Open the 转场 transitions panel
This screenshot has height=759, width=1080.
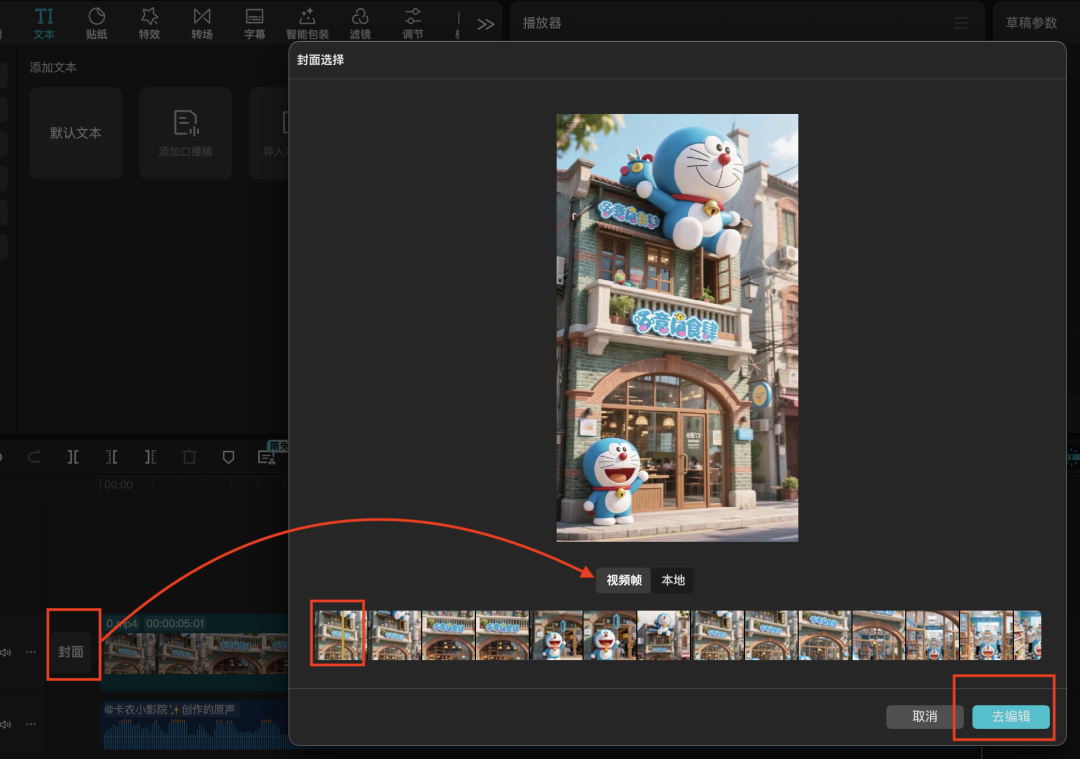(202, 23)
